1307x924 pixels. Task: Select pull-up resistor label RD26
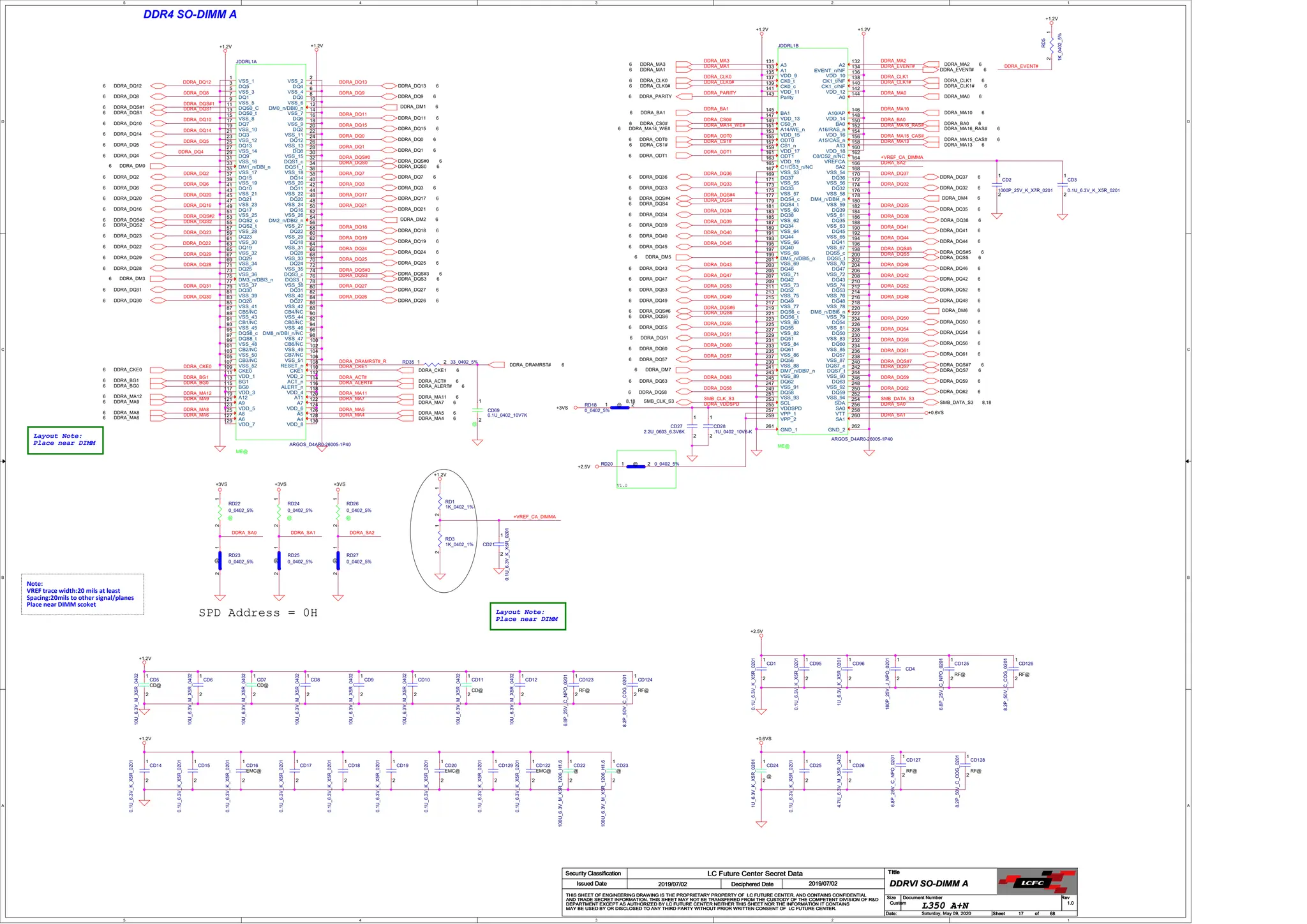[352, 503]
